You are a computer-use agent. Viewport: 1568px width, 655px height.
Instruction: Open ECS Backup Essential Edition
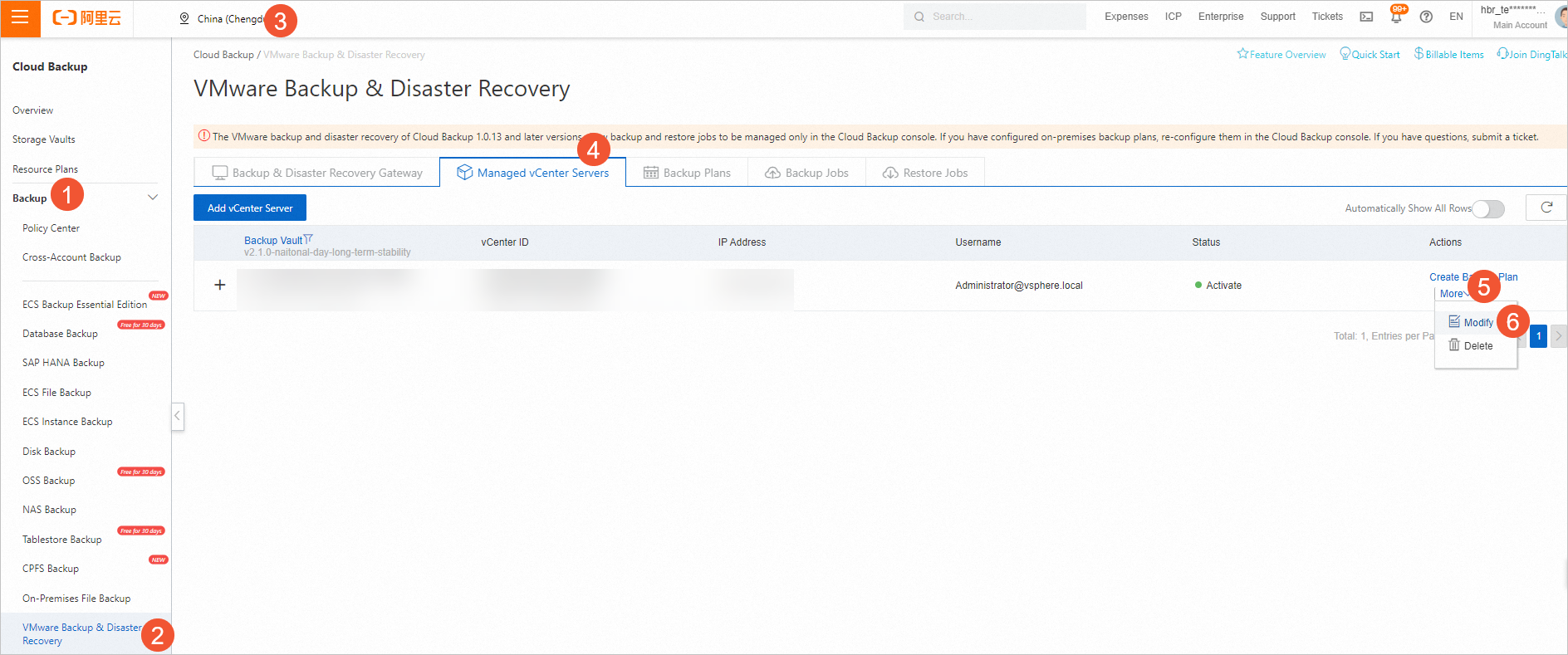coord(85,305)
